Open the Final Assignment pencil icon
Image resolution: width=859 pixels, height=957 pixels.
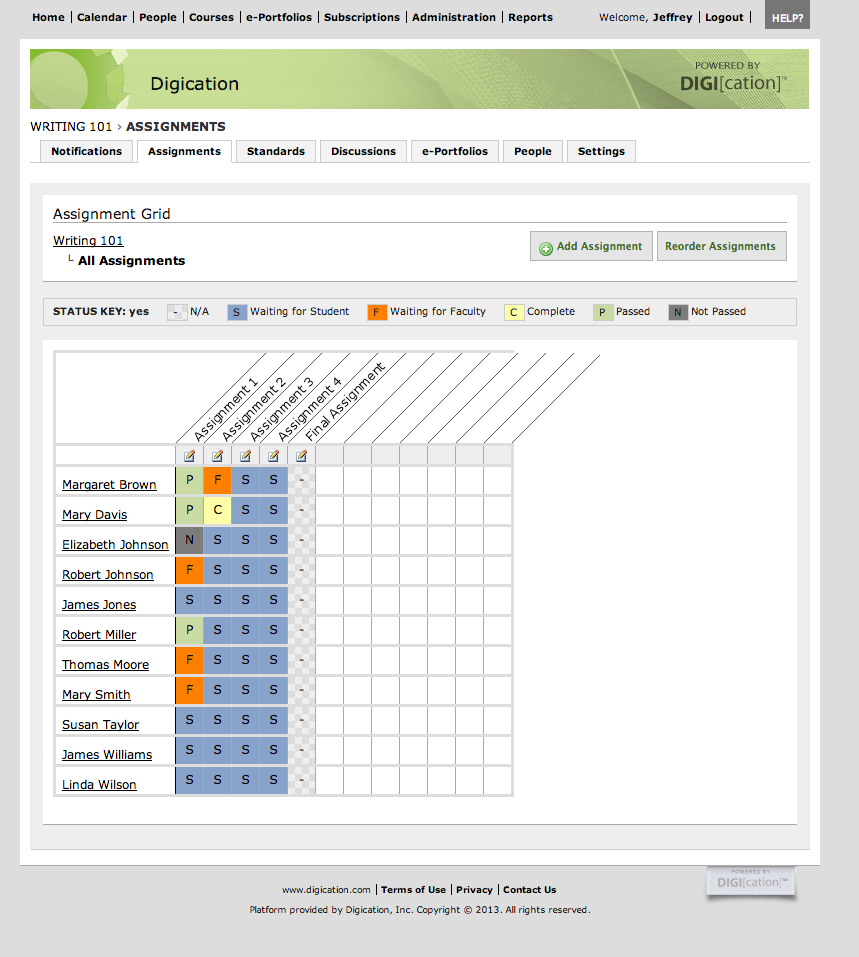[301, 455]
